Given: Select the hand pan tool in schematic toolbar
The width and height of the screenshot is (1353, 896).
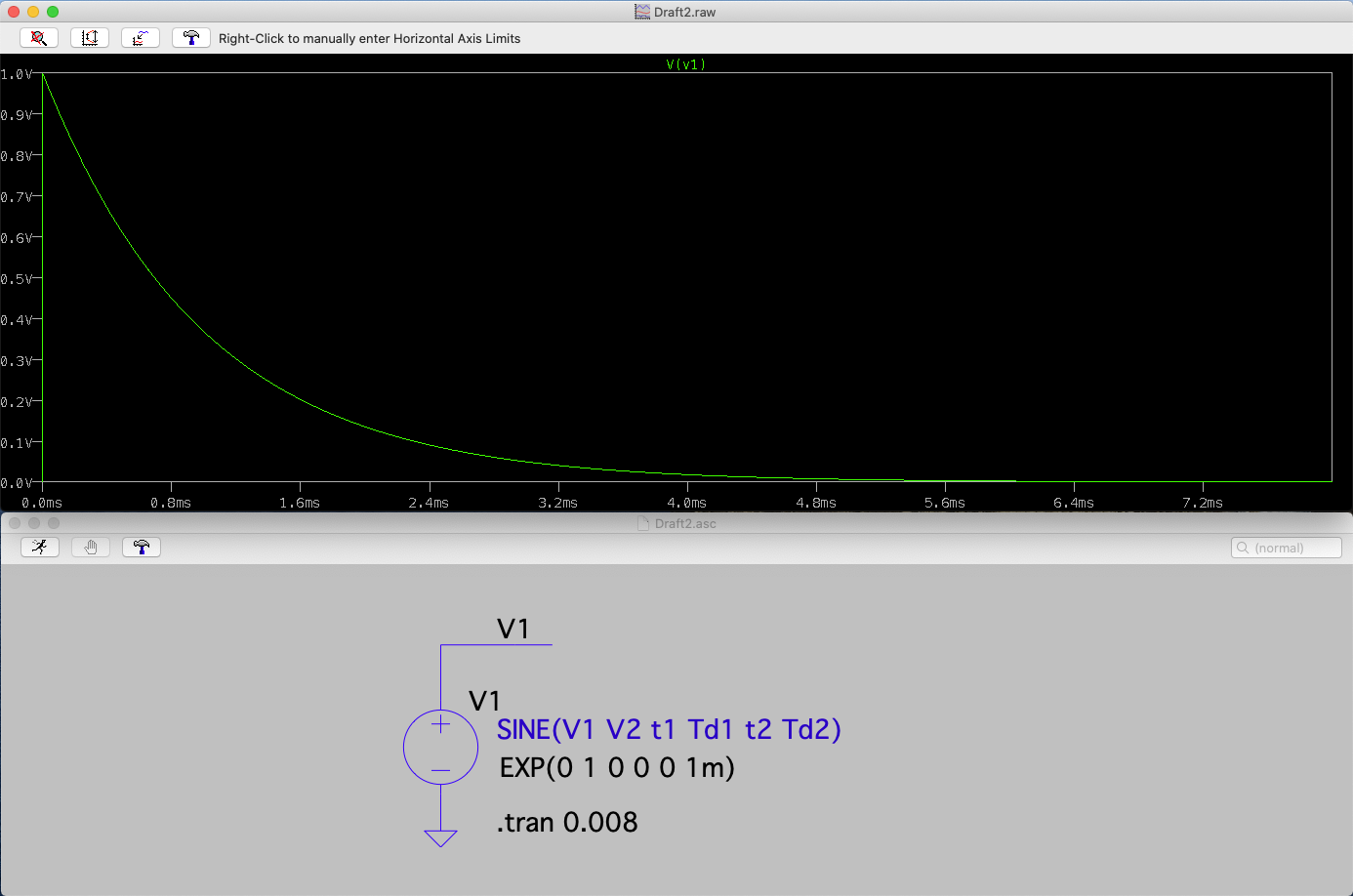Looking at the screenshot, I should (90, 547).
